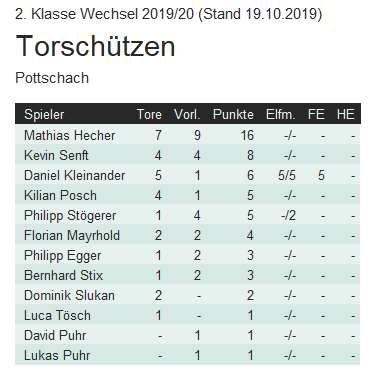Viewport: 375px width, 372px height.
Task: Click the FE column header
Action: [316, 114]
